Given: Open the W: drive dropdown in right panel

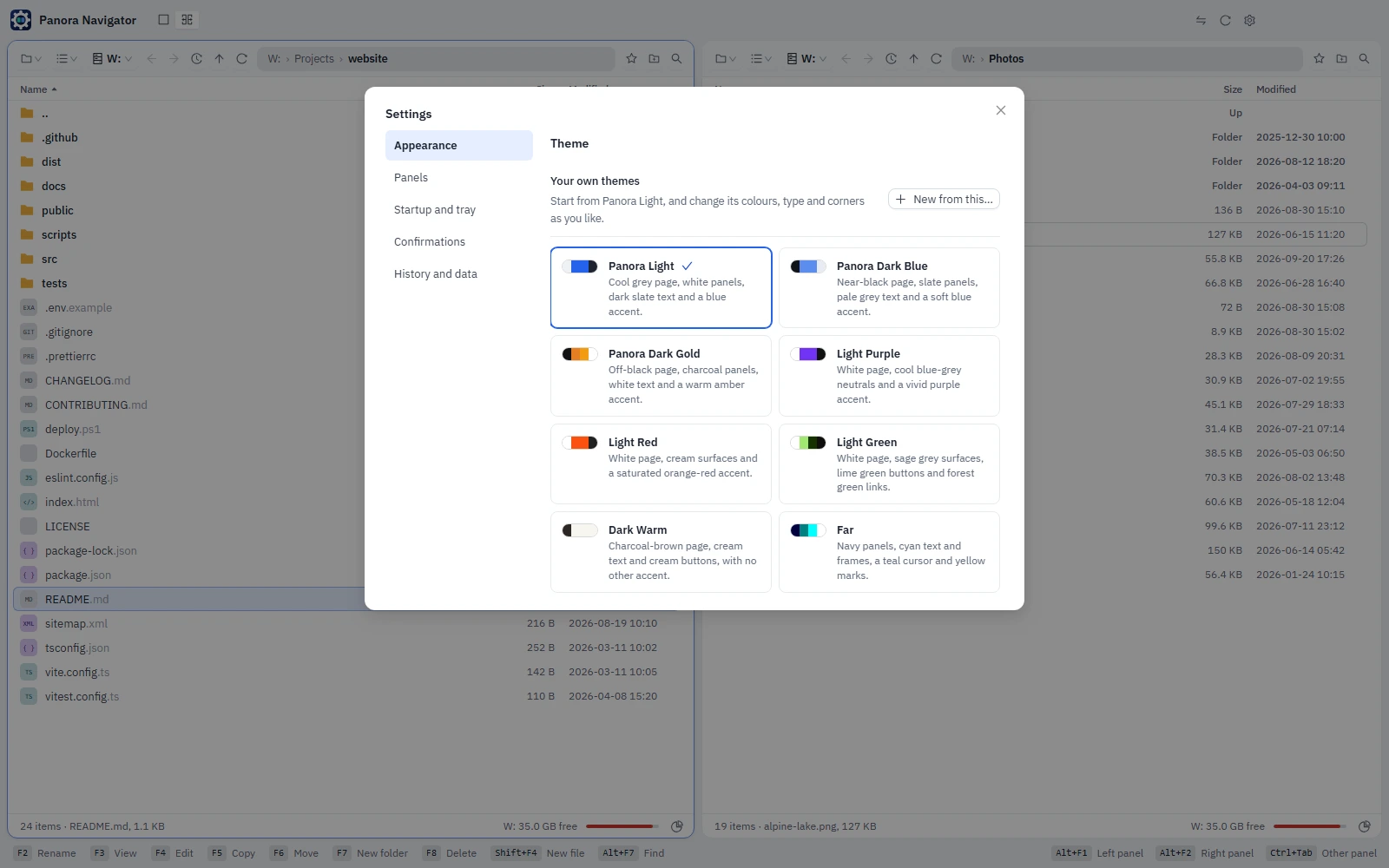Looking at the screenshot, I should 806,59.
